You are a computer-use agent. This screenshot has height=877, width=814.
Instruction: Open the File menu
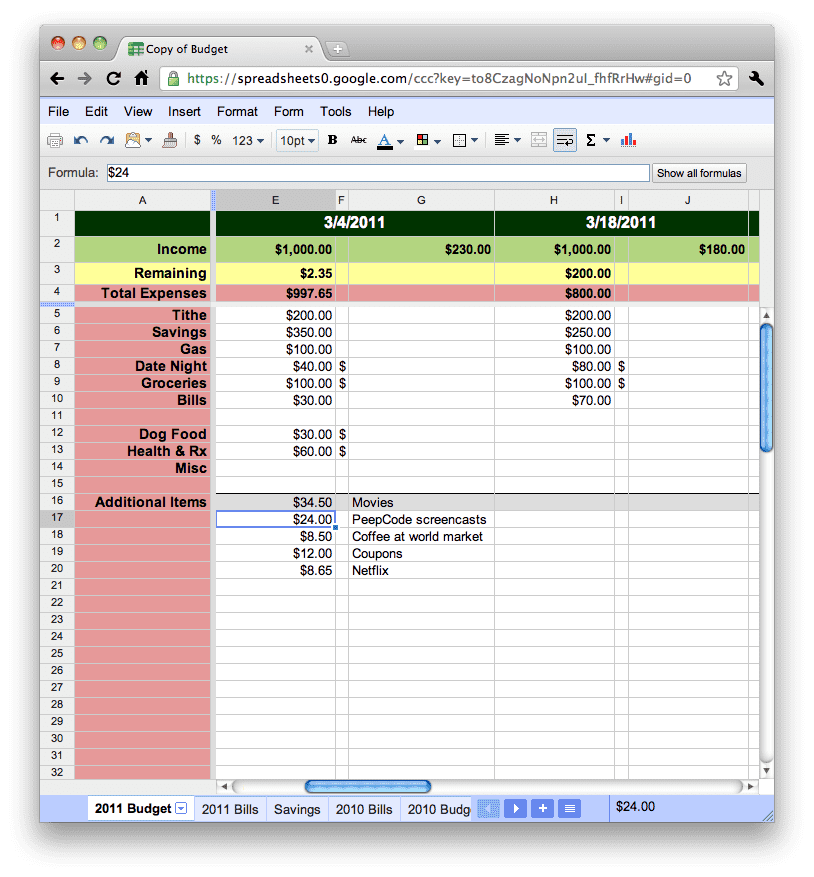point(58,111)
